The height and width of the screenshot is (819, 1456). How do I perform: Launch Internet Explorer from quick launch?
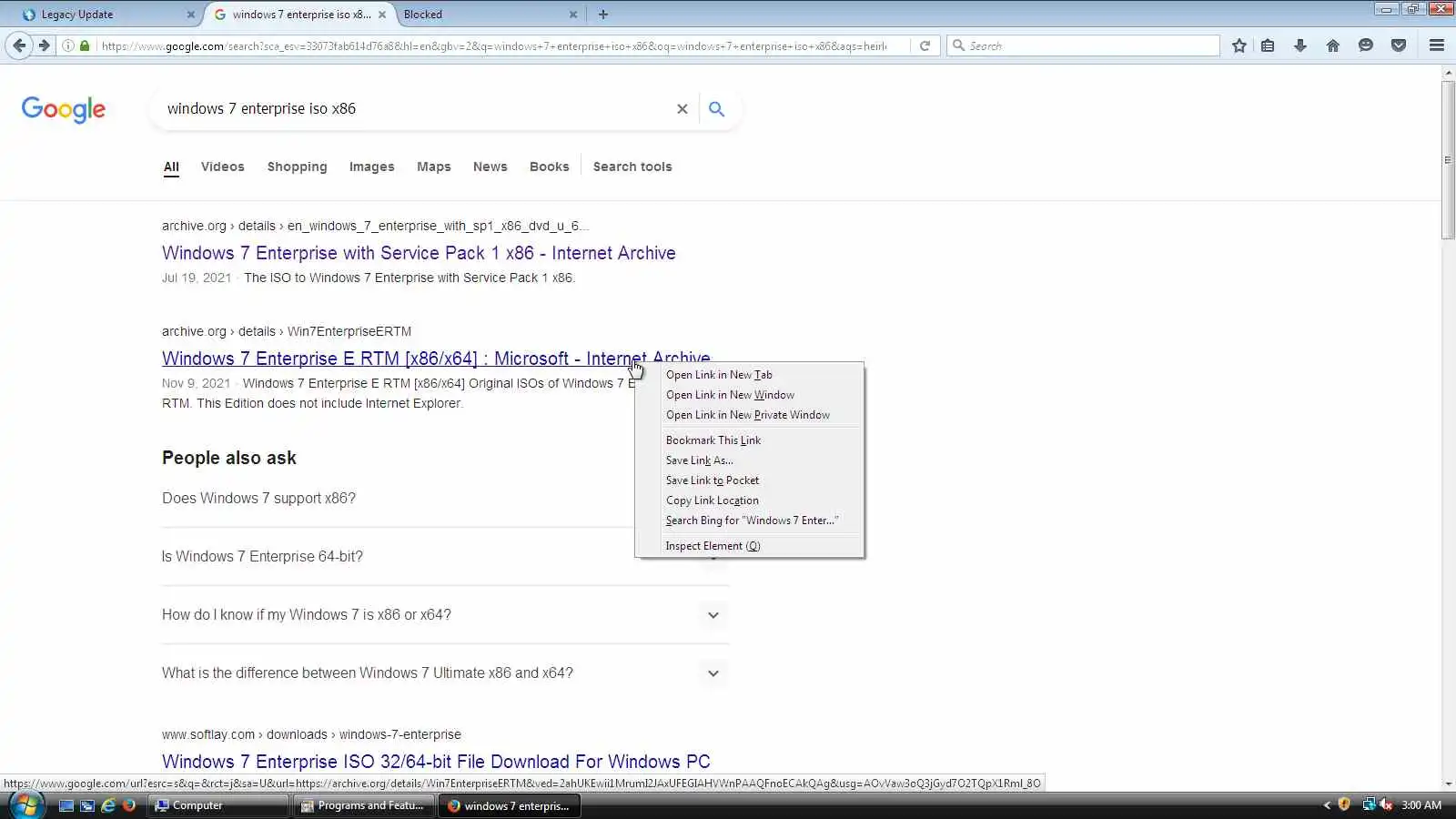(x=108, y=805)
